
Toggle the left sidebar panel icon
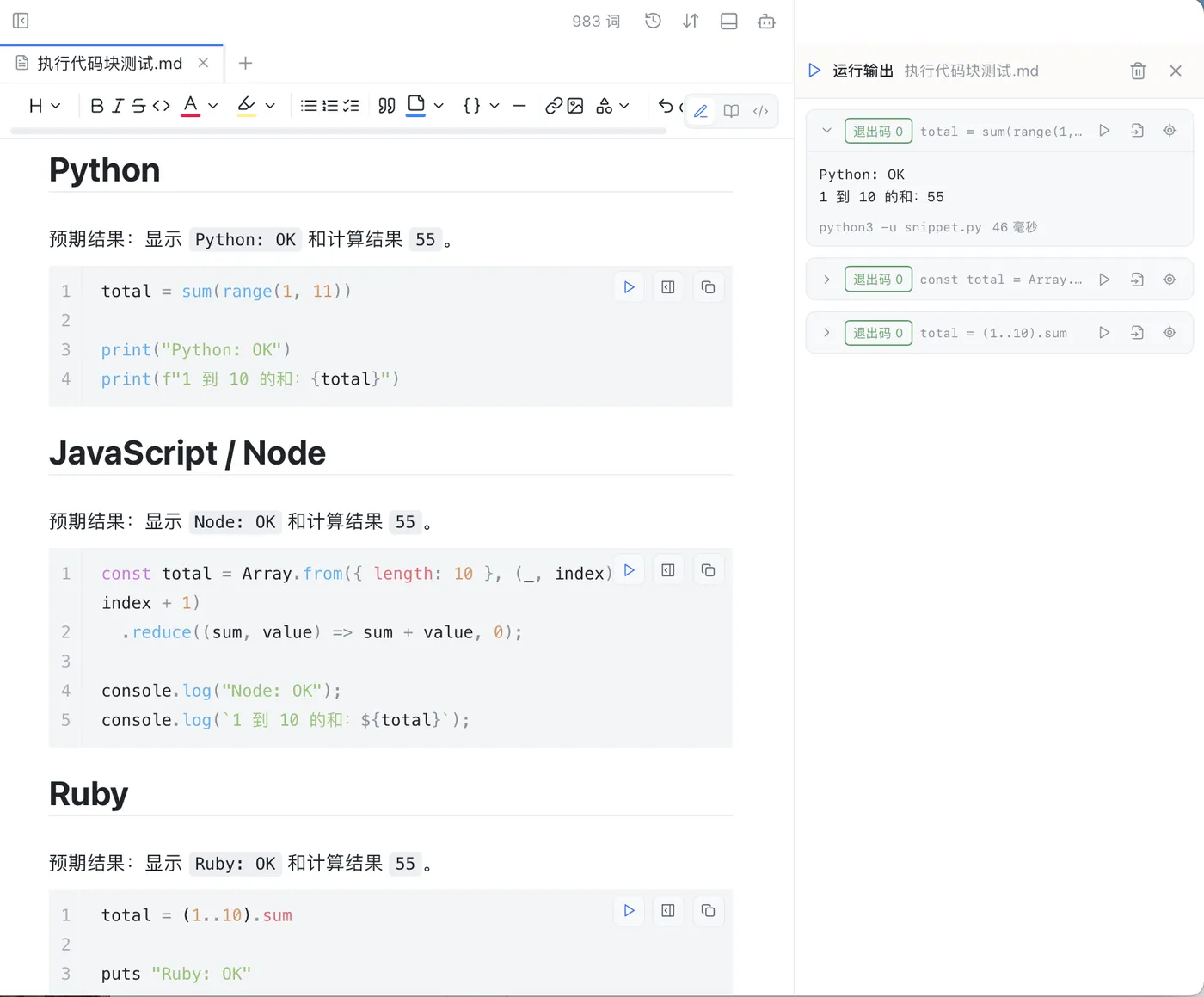tap(21, 21)
